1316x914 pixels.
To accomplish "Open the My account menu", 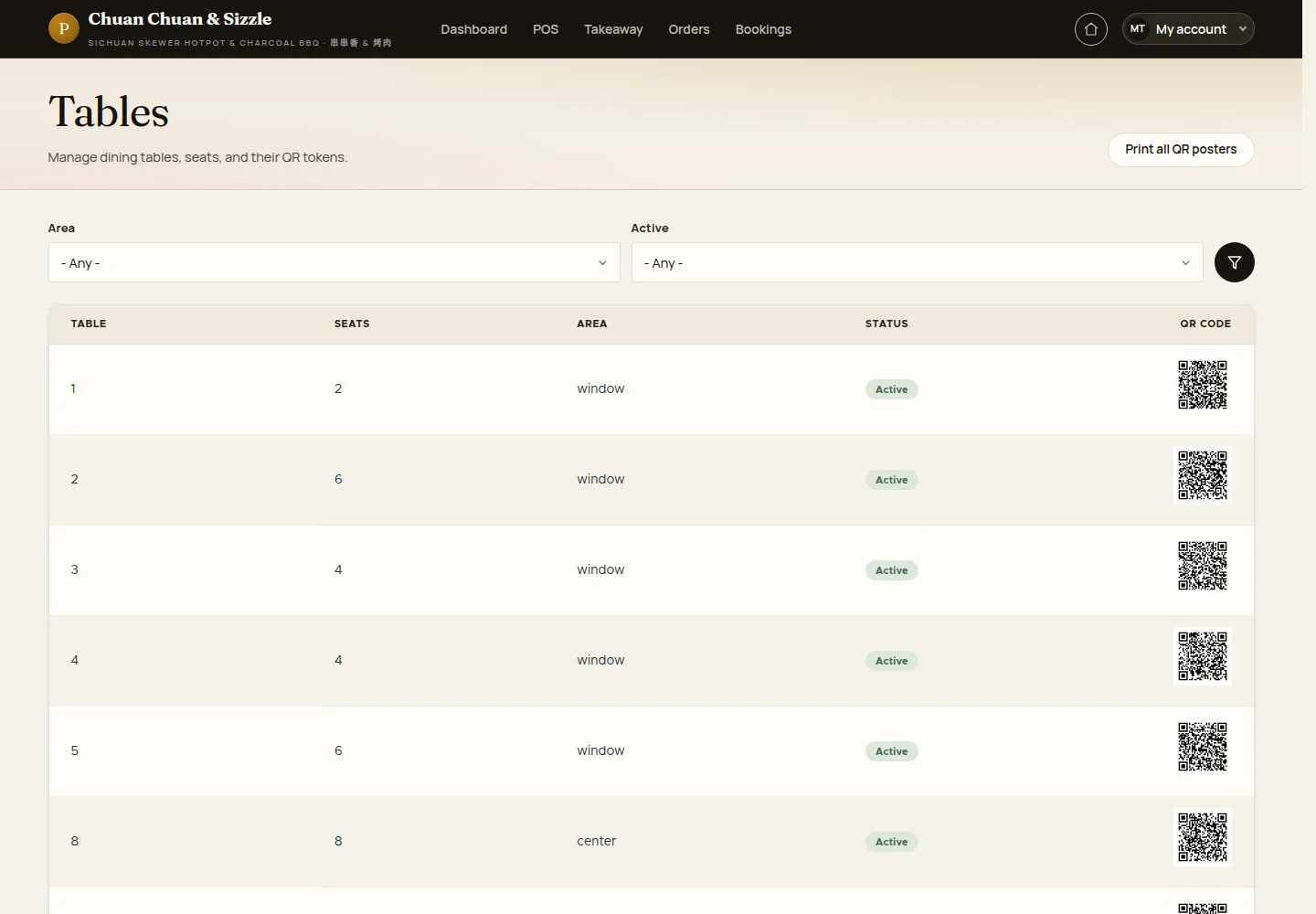I will click(x=1187, y=29).
